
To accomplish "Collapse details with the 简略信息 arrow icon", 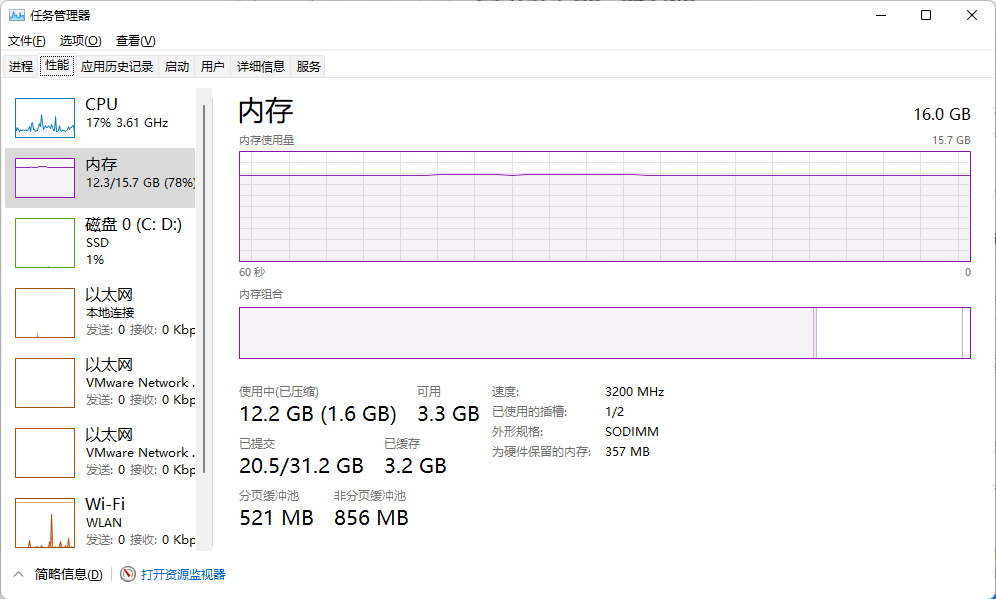I will coord(19,574).
